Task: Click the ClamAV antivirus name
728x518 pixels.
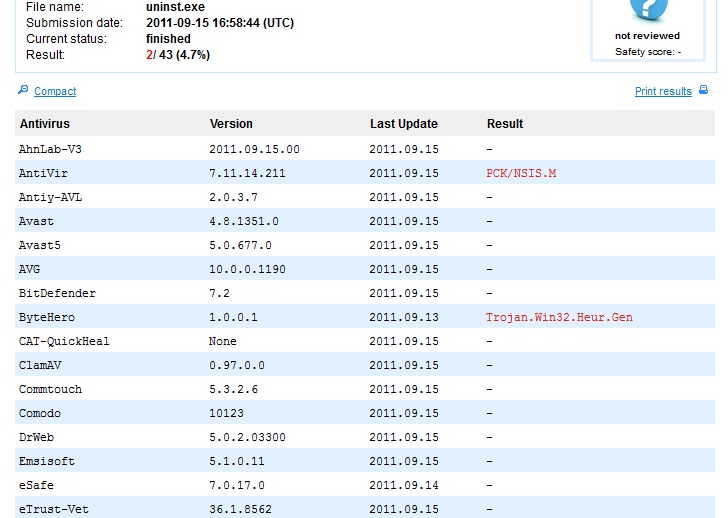Action: pyautogui.click(x=40, y=365)
